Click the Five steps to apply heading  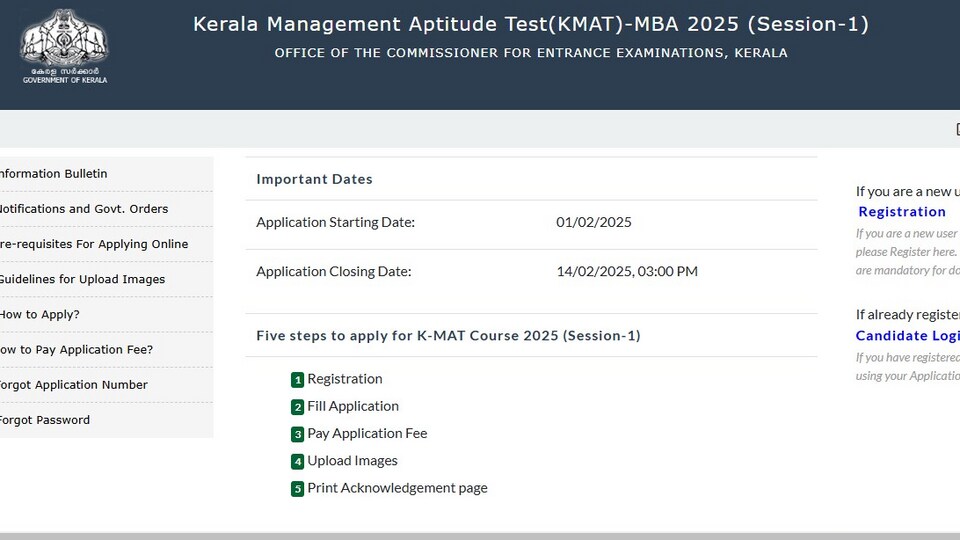pyautogui.click(x=448, y=336)
